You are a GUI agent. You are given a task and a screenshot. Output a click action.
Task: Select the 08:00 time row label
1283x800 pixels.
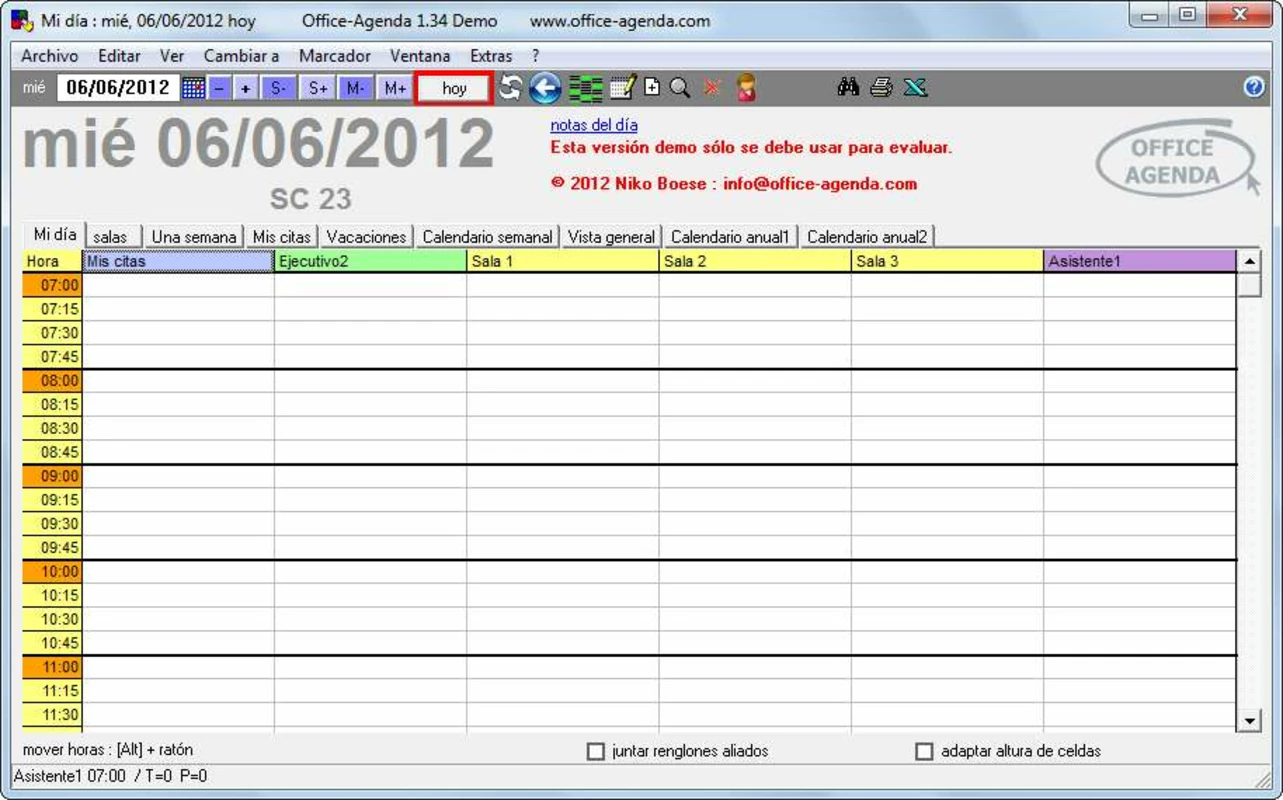[x=53, y=381]
